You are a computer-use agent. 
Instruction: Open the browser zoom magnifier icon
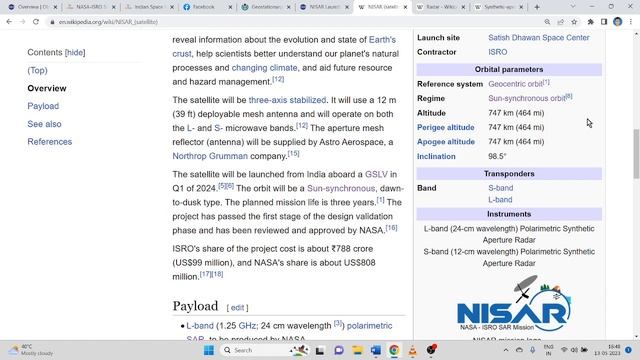[x=547, y=22]
